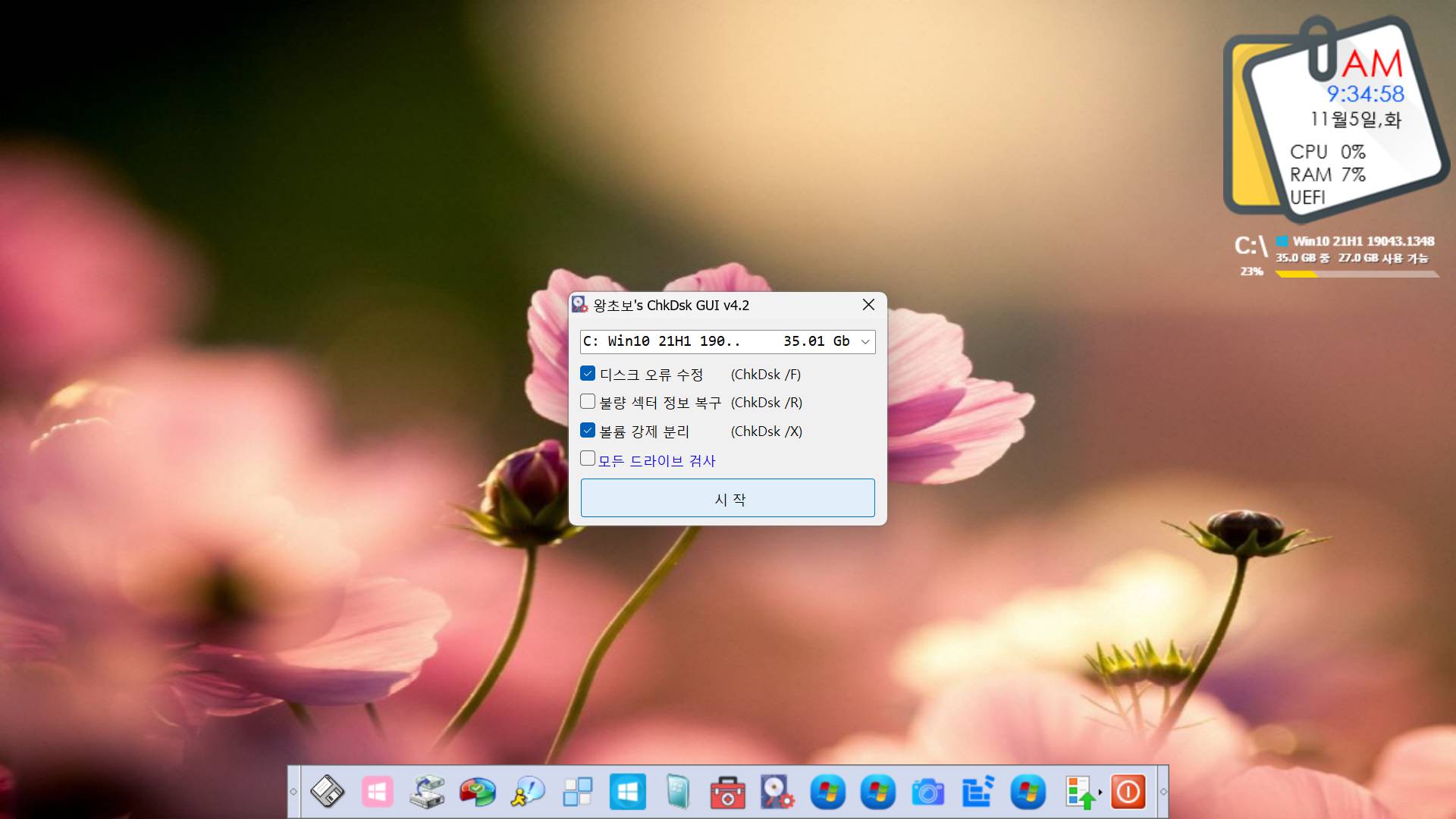Launch the red toolbox first-aid icon
The image size is (1456, 819).
[727, 792]
